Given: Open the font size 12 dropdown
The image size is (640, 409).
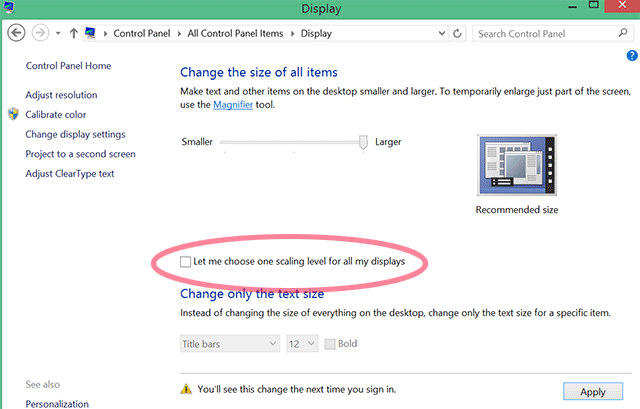Looking at the screenshot, I should [x=302, y=344].
